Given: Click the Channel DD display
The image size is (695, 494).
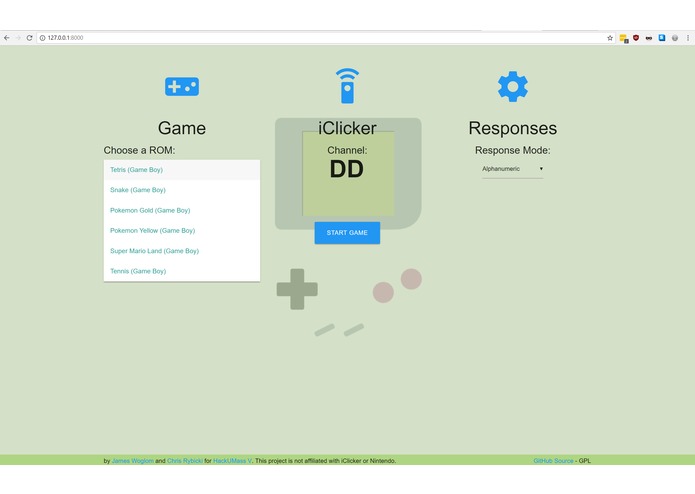Looking at the screenshot, I should coord(347,169).
